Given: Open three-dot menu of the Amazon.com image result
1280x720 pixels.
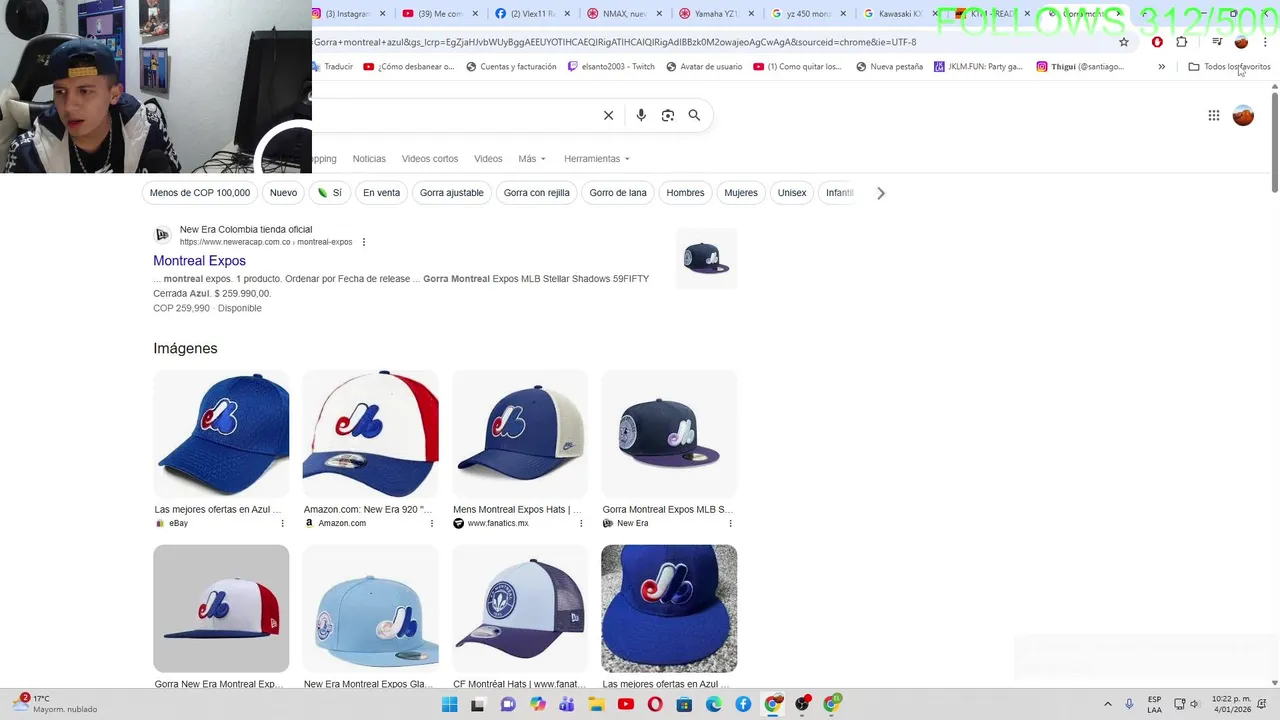Looking at the screenshot, I should [x=432, y=523].
